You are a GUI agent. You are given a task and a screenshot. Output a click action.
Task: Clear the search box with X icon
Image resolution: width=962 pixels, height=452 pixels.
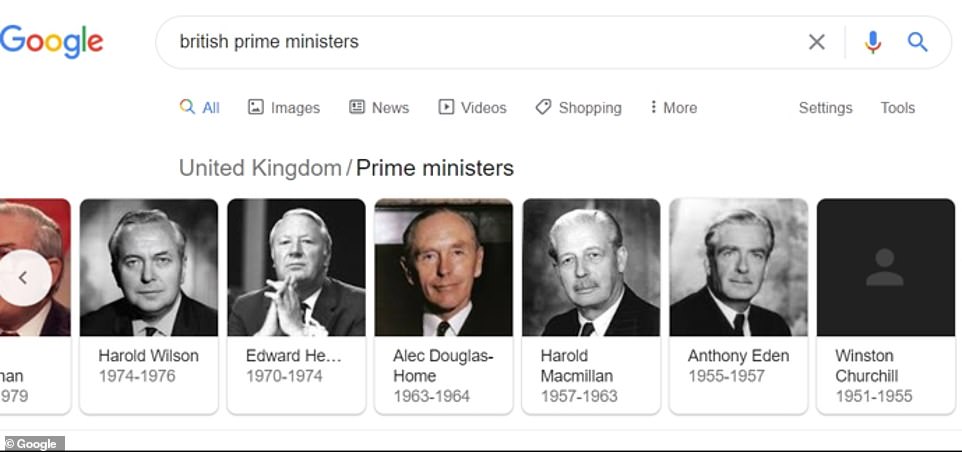click(817, 42)
